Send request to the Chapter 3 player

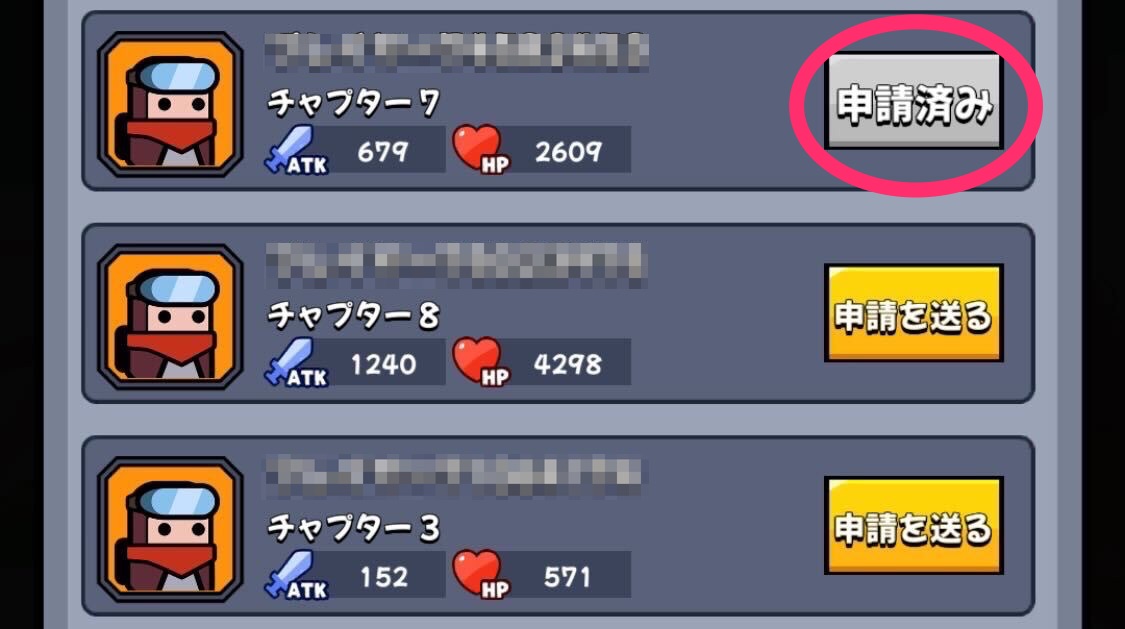pyautogui.click(x=913, y=526)
